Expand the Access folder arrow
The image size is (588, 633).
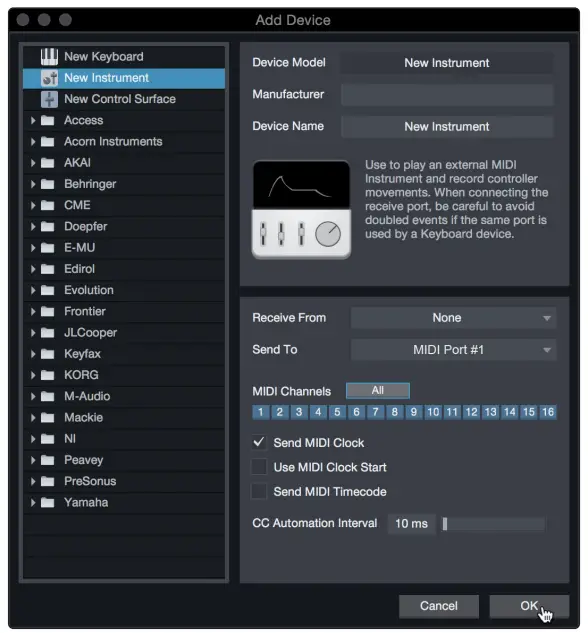pyautogui.click(x=33, y=120)
